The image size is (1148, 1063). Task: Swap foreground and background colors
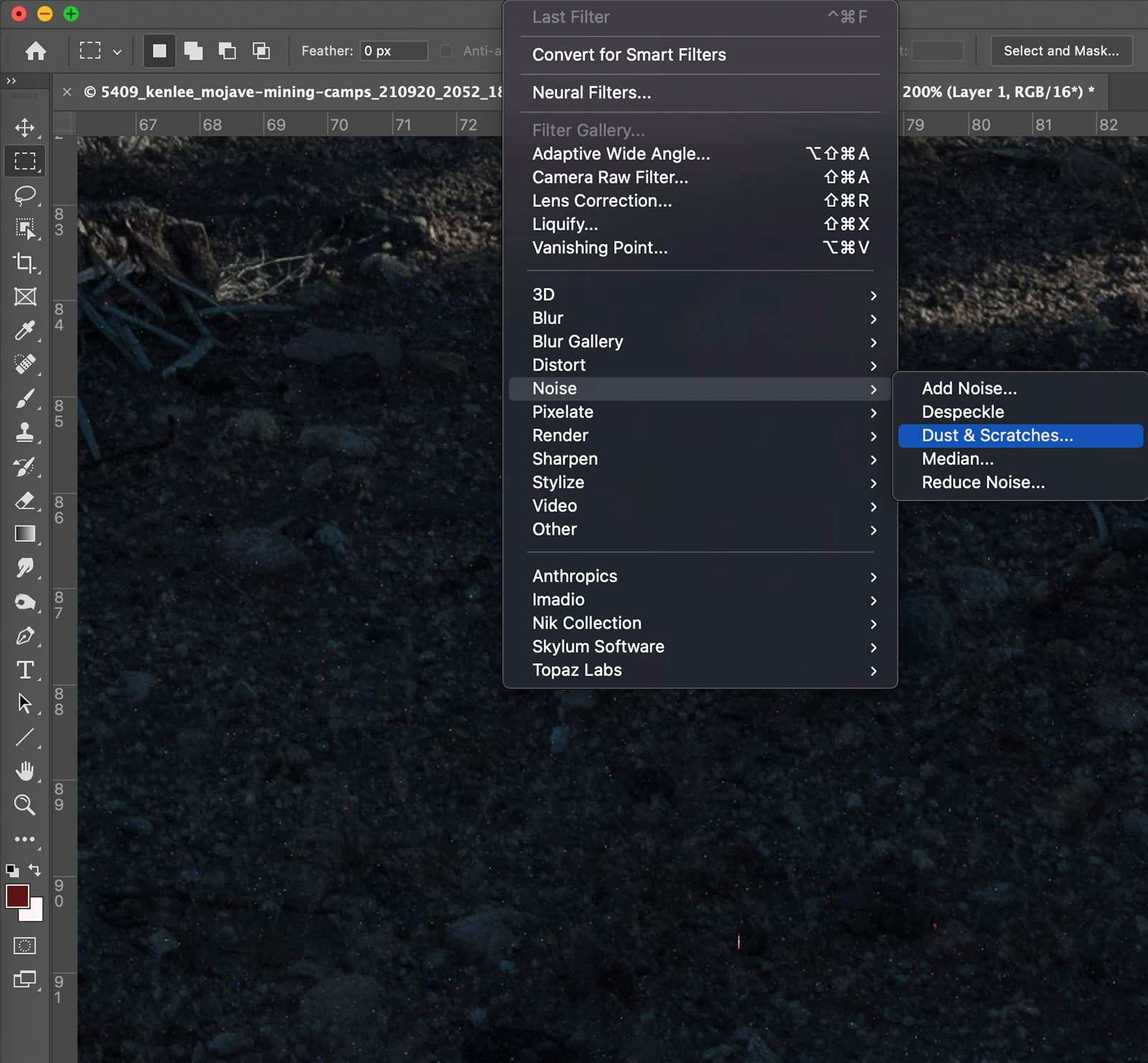tap(34, 870)
